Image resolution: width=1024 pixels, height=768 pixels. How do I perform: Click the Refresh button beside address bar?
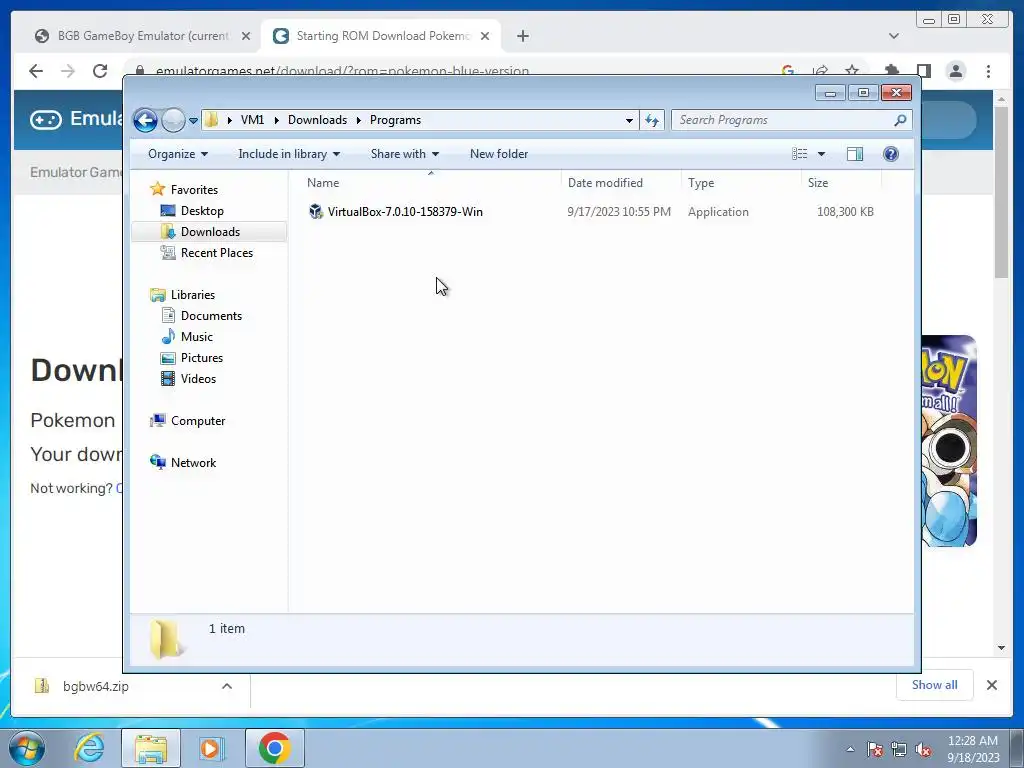[x=652, y=120]
